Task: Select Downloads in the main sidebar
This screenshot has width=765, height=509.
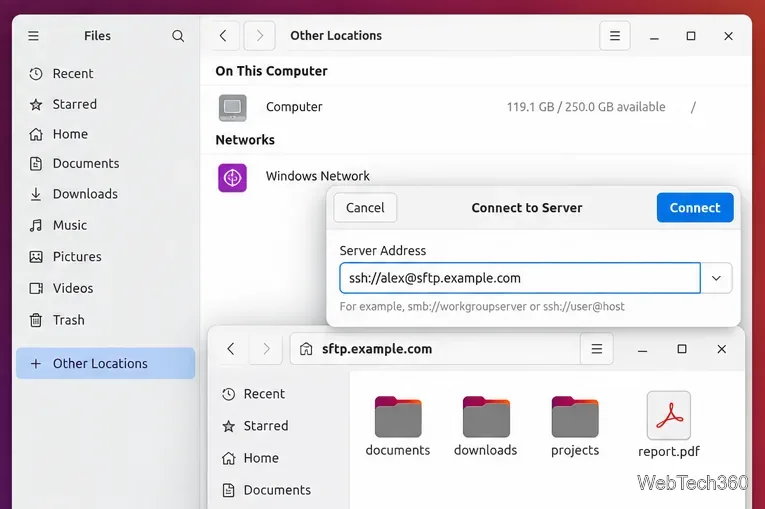Action: (105, 194)
